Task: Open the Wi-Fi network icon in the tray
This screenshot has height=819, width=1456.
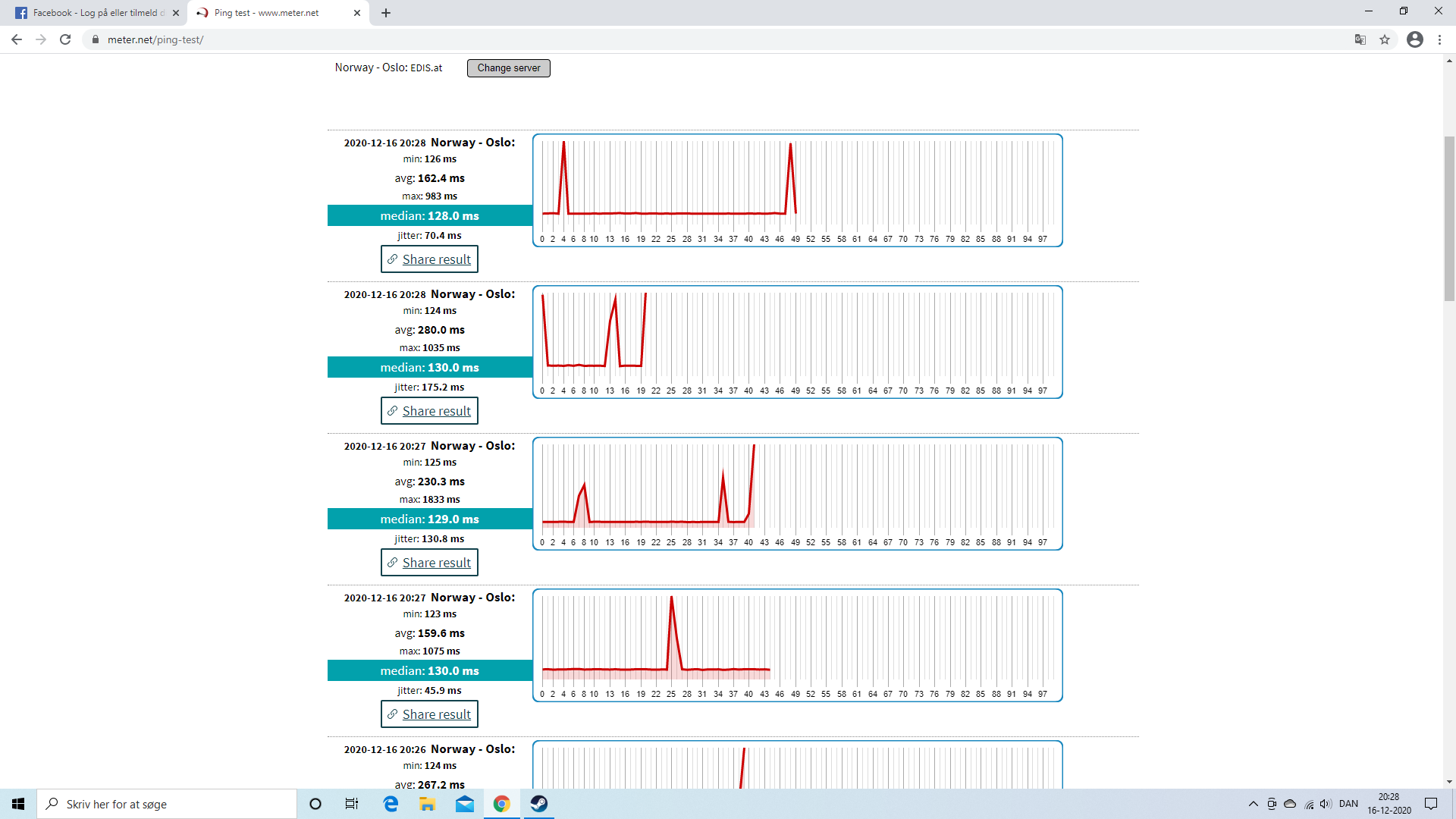Action: [x=1307, y=804]
